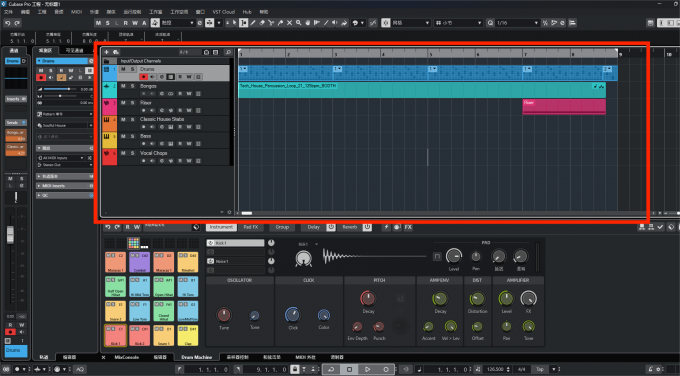Click the undo arrow in the top toolbar
680x376 pixels.
[7, 23]
